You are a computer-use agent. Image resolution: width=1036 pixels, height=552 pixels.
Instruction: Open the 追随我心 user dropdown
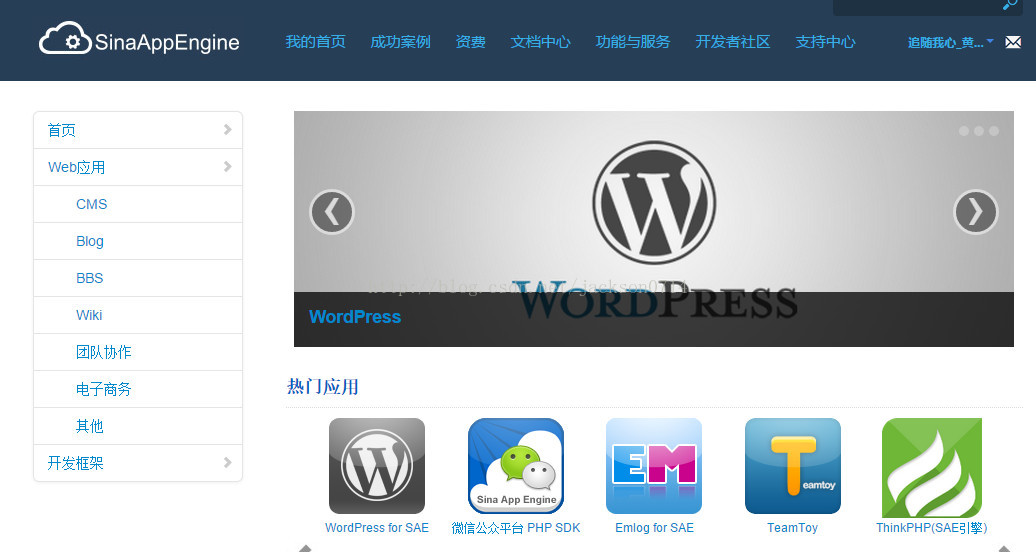click(950, 42)
